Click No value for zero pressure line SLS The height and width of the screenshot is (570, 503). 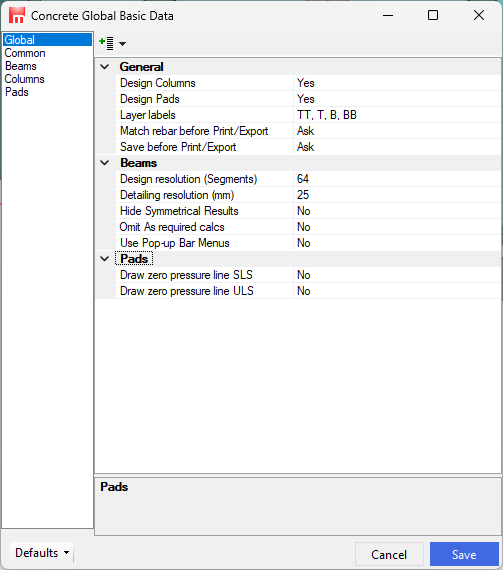tap(397, 275)
